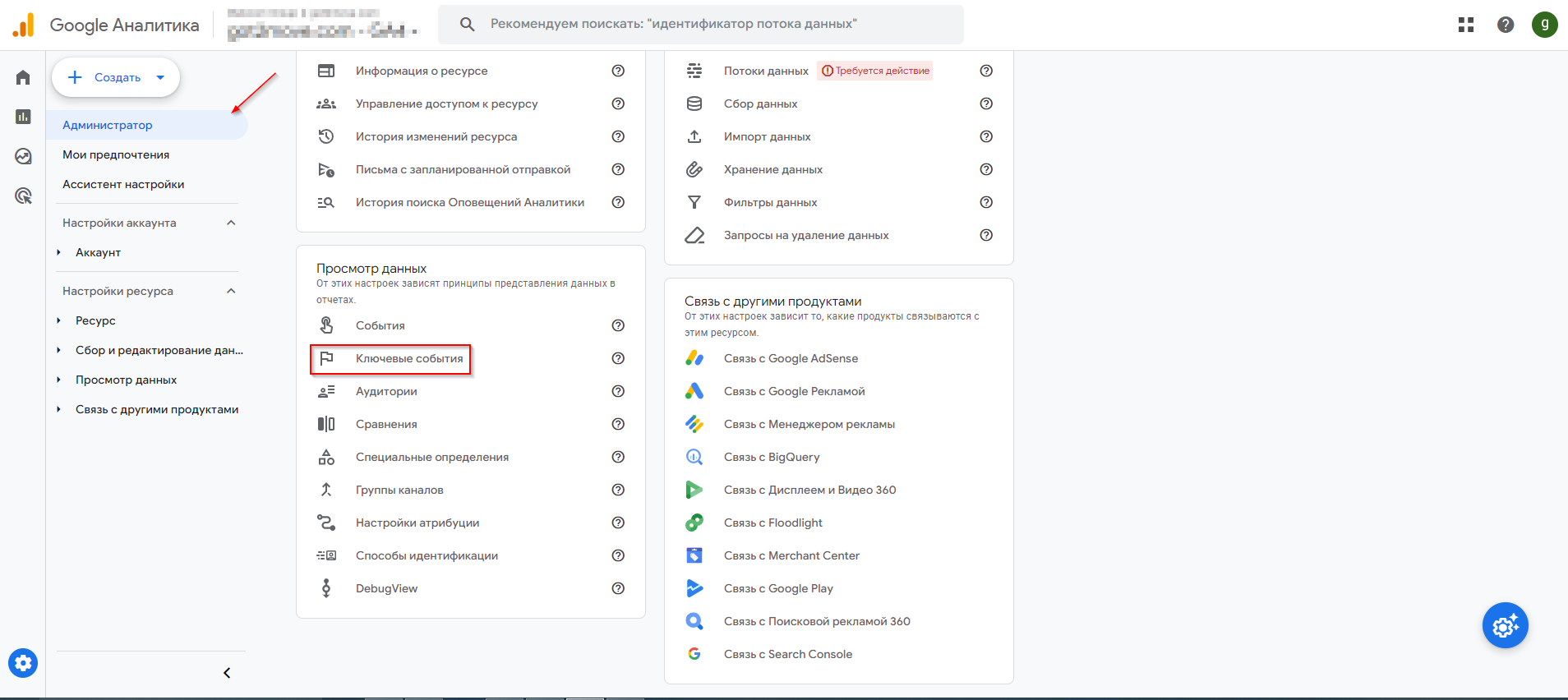Click help icon next to 'Сравнения'

(x=618, y=424)
